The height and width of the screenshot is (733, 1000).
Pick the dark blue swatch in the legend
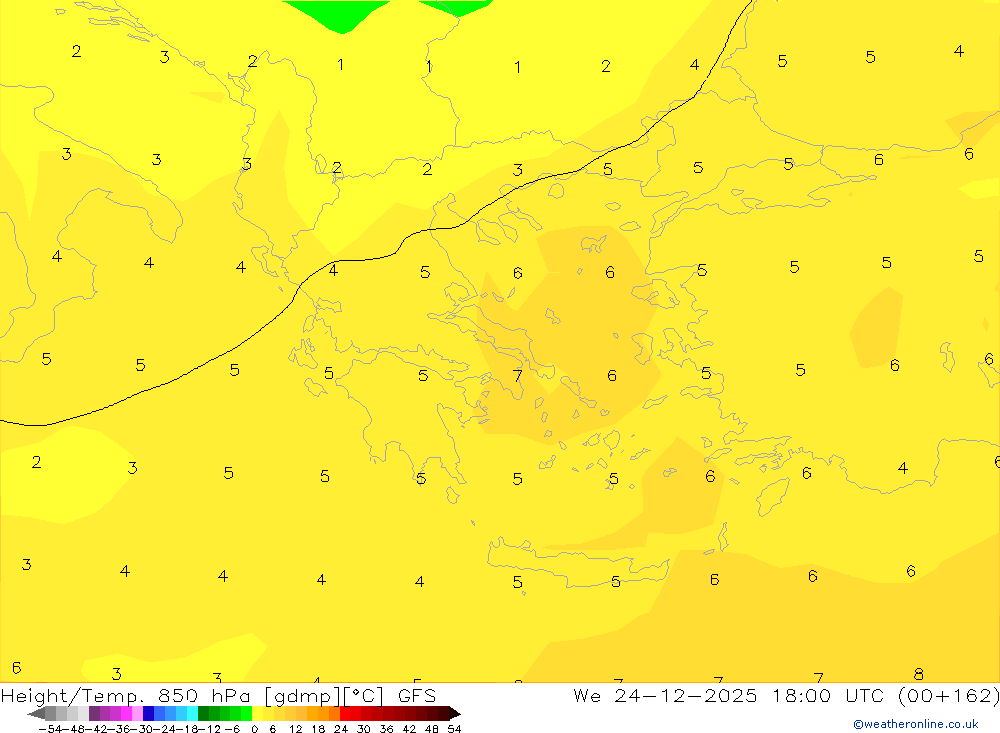point(148,714)
